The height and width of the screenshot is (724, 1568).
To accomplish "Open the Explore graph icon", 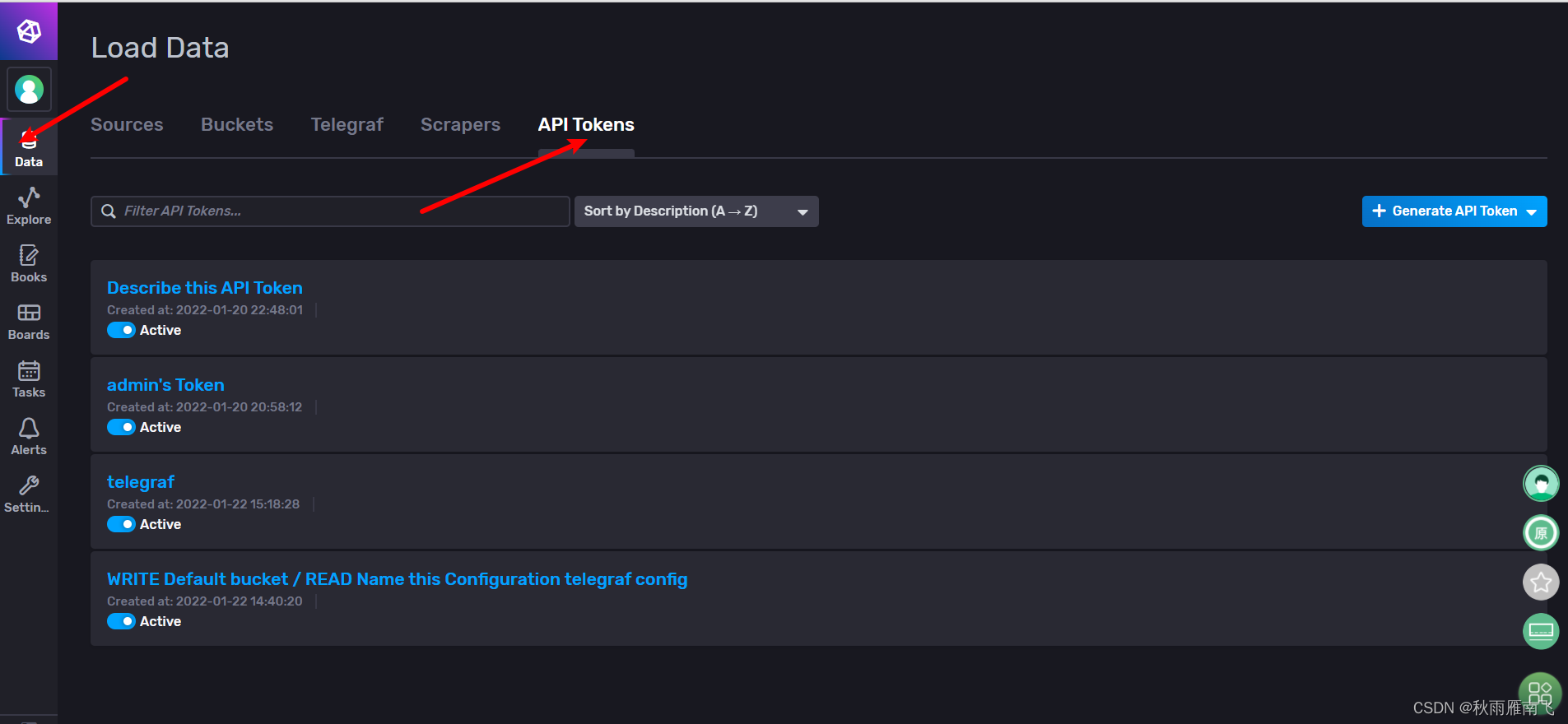I will click(29, 197).
